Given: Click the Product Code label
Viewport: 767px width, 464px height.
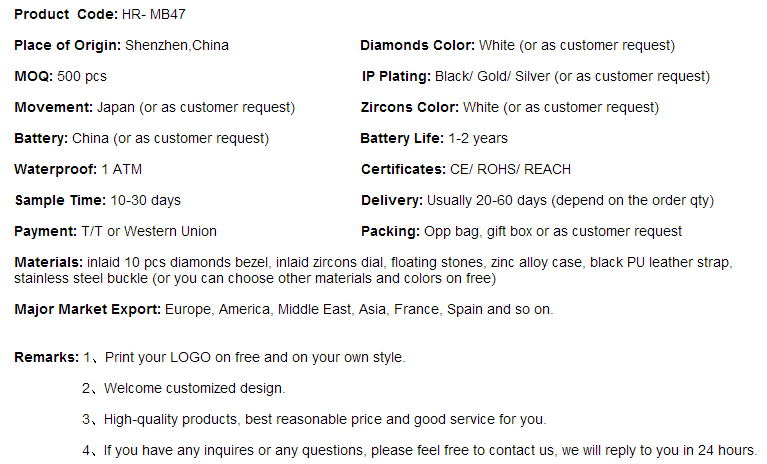Looking at the screenshot, I should click(66, 14).
